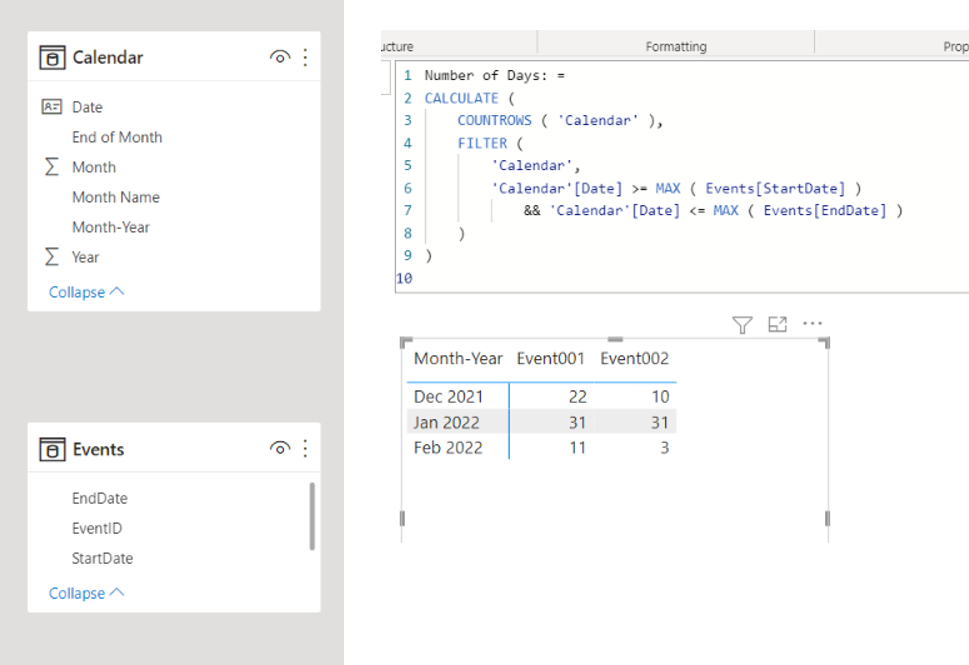Select the Feb 2022 row label
This screenshot has height=665, width=969.
coord(448,448)
